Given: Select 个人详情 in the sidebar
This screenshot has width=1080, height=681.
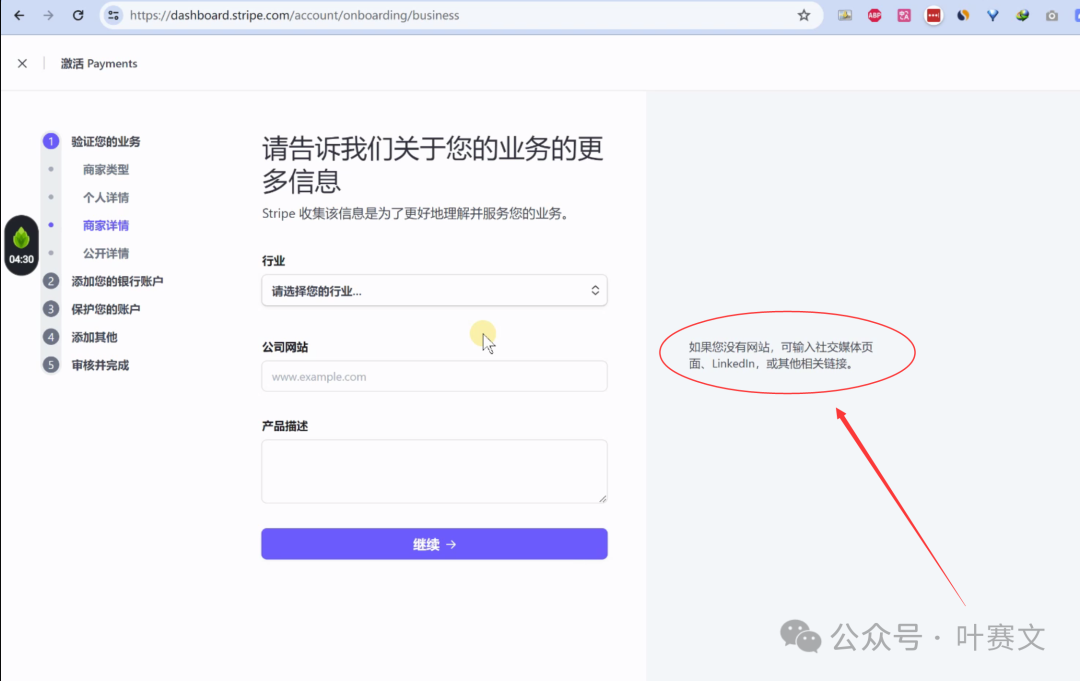Looking at the screenshot, I should 106,198.
